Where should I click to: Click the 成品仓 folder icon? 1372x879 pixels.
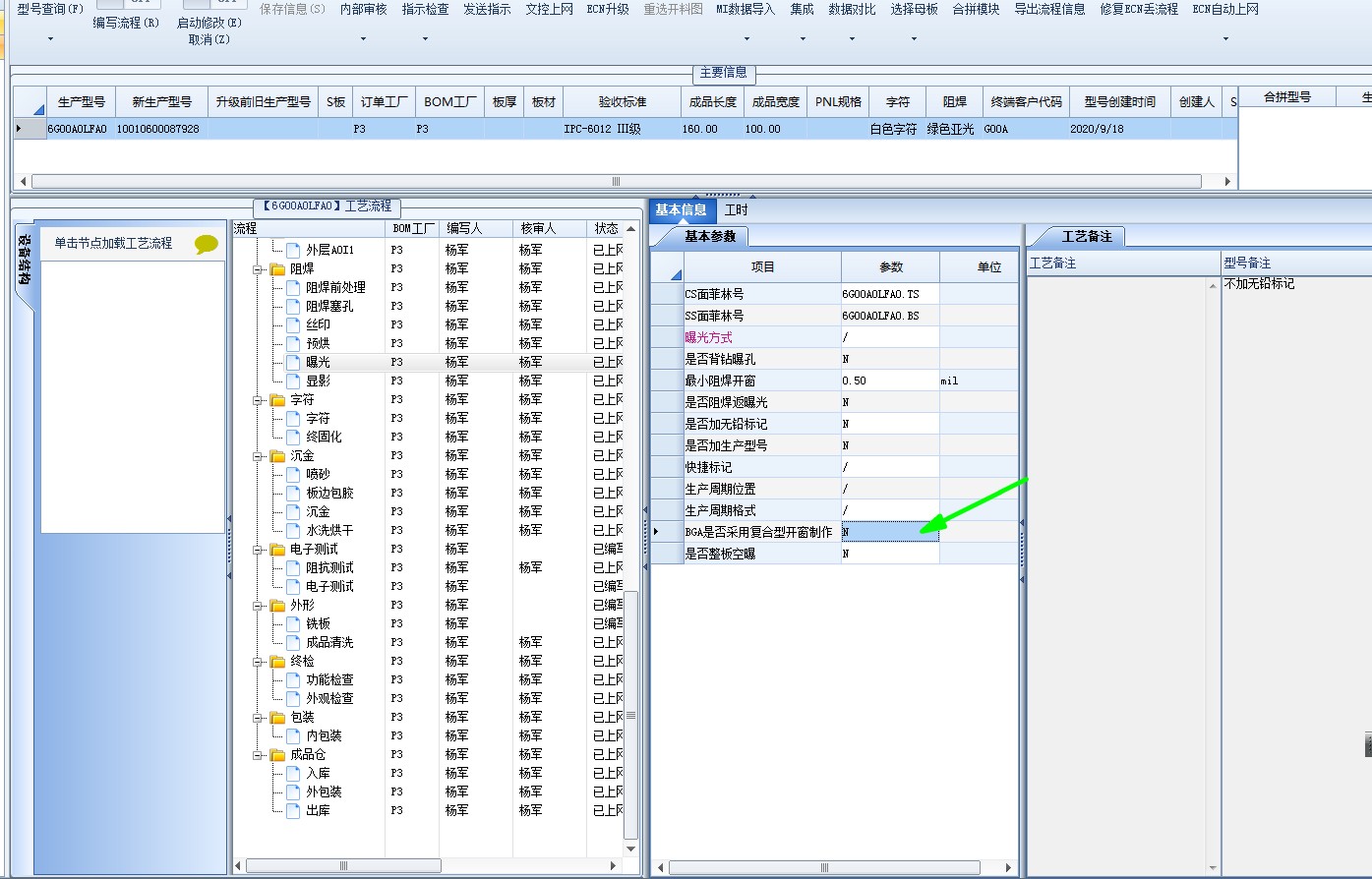[x=277, y=755]
